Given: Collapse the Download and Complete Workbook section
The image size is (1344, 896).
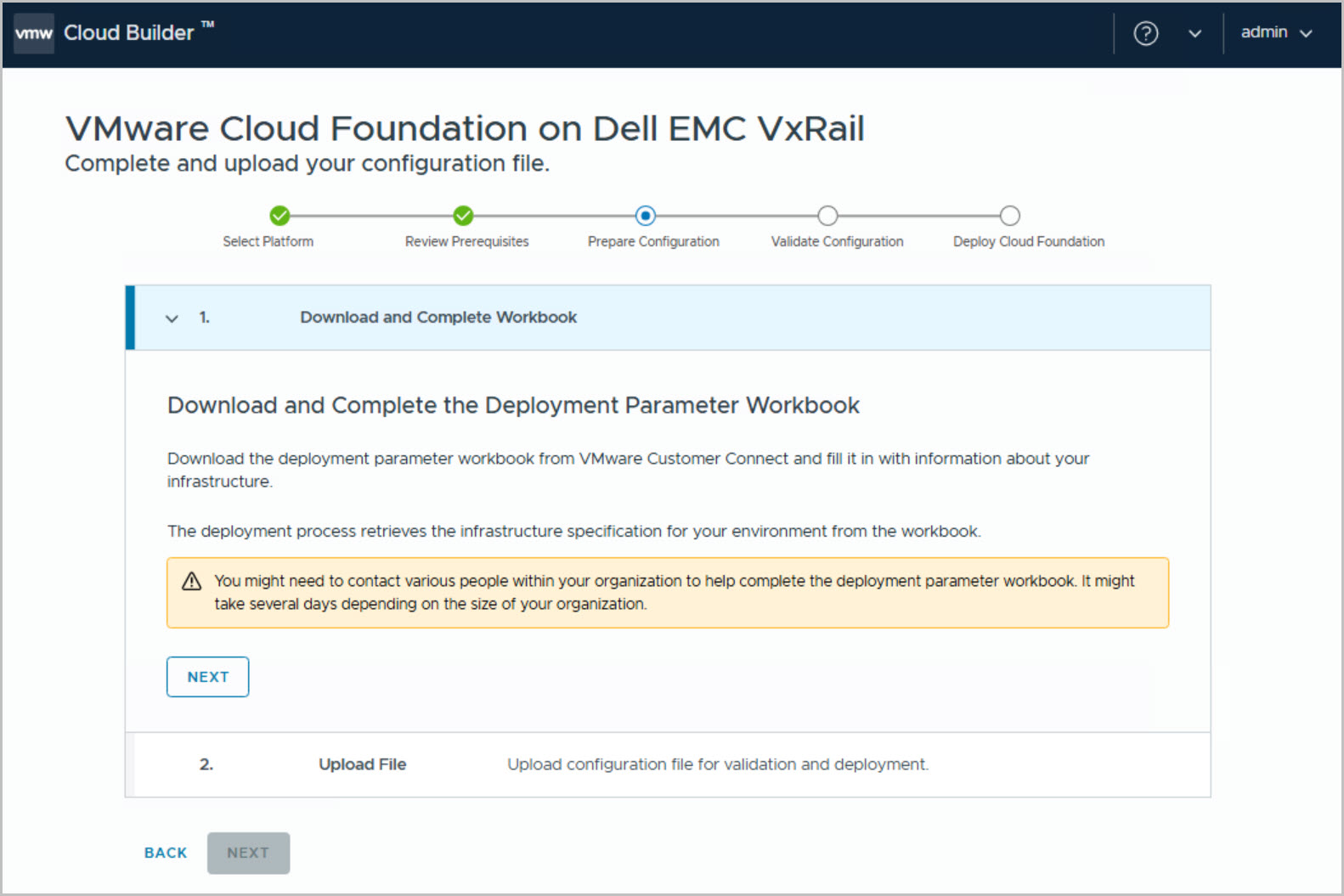Looking at the screenshot, I should pos(172,318).
